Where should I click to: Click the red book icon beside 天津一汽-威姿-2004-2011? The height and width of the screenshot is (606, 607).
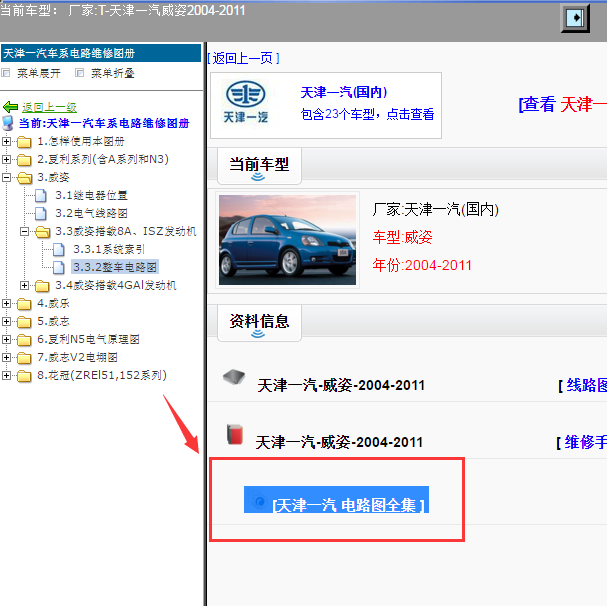pyautogui.click(x=235, y=434)
